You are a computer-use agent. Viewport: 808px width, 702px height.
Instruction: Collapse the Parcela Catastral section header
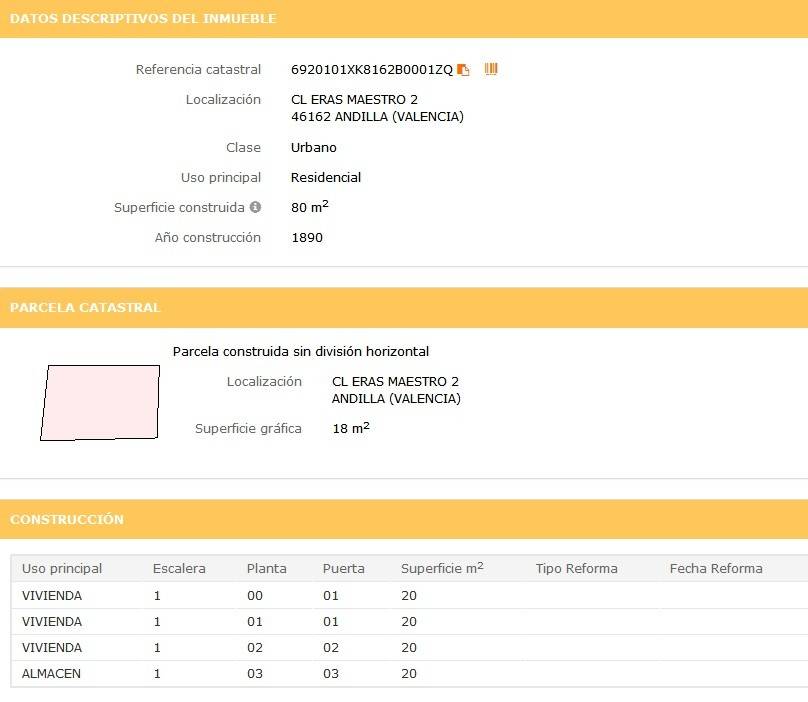pos(404,308)
